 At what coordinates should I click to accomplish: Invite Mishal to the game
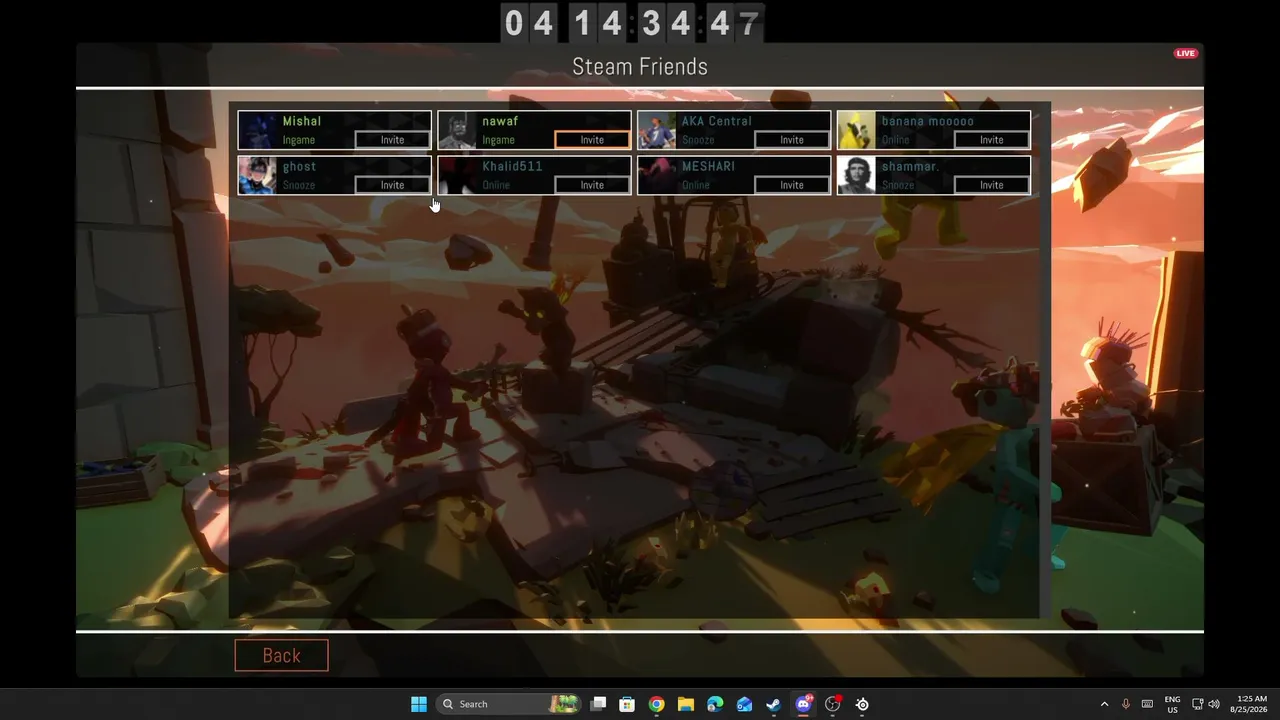tap(392, 140)
